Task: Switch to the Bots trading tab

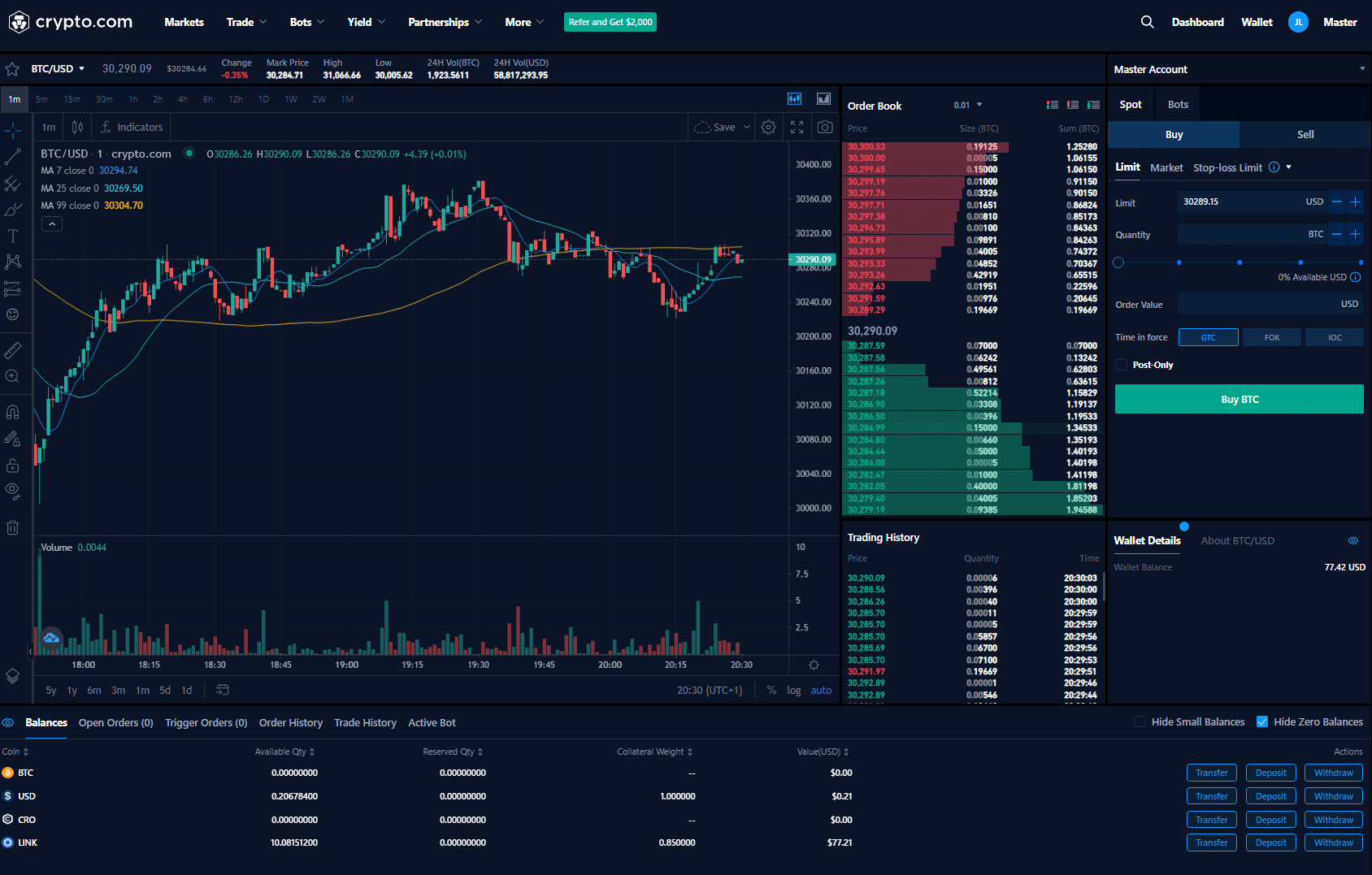Action: (x=1178, y=104)
